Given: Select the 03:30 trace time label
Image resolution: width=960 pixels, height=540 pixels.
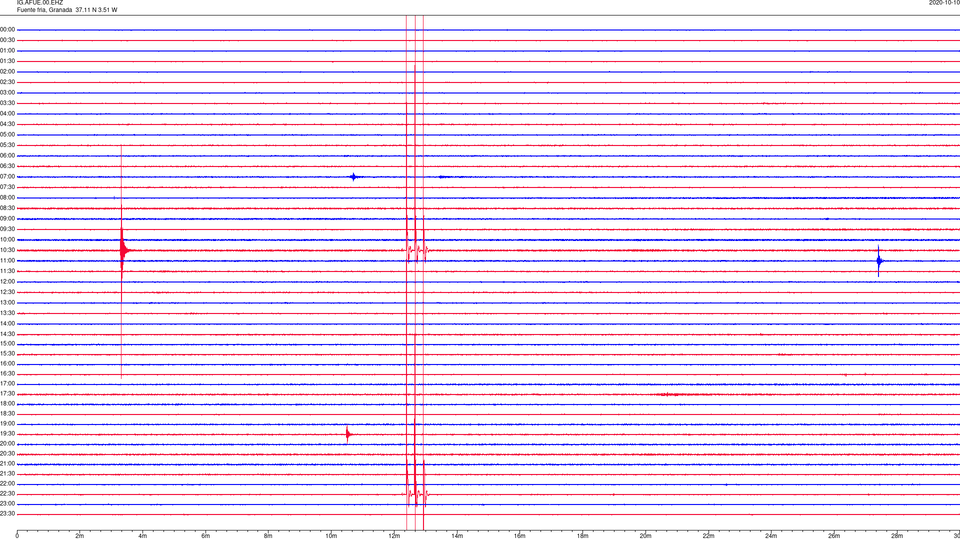Looking at the screenshot, I should 8,103.
